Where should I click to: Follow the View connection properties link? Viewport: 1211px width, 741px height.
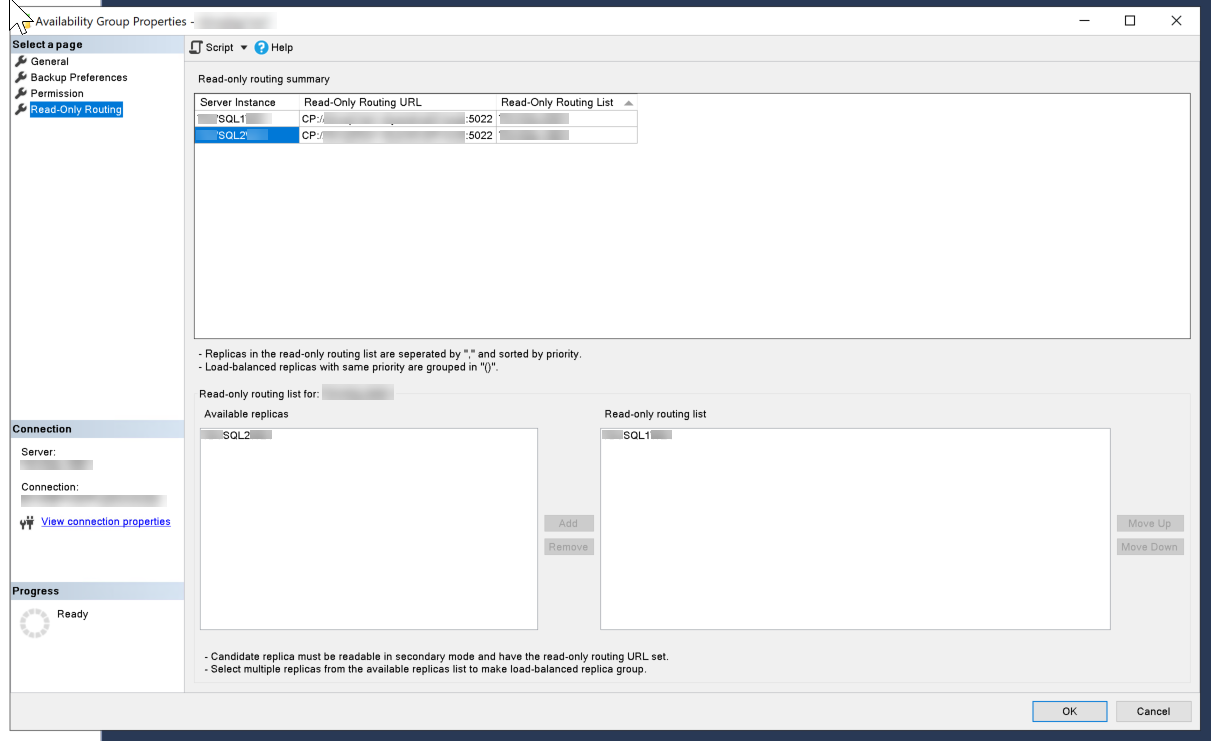[x=105, y=521]
